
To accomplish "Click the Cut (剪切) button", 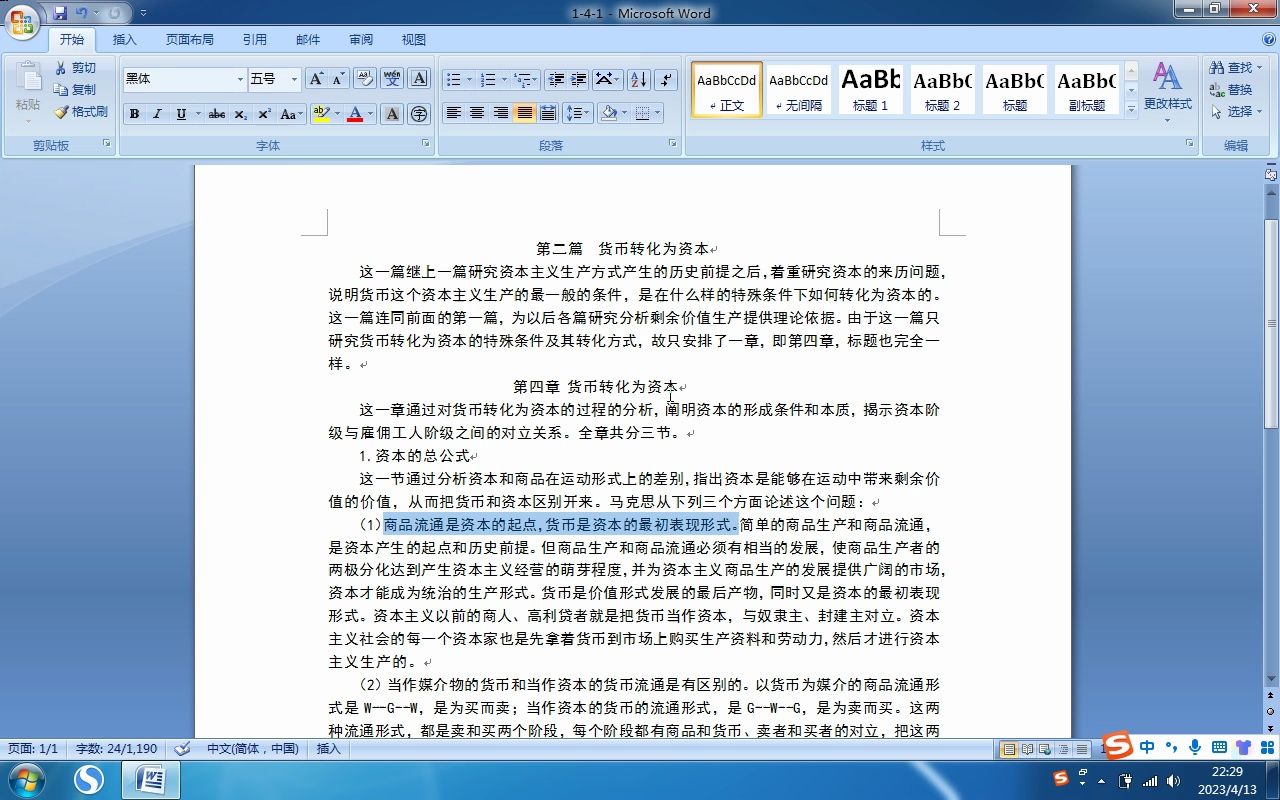I will coord(76,68).
